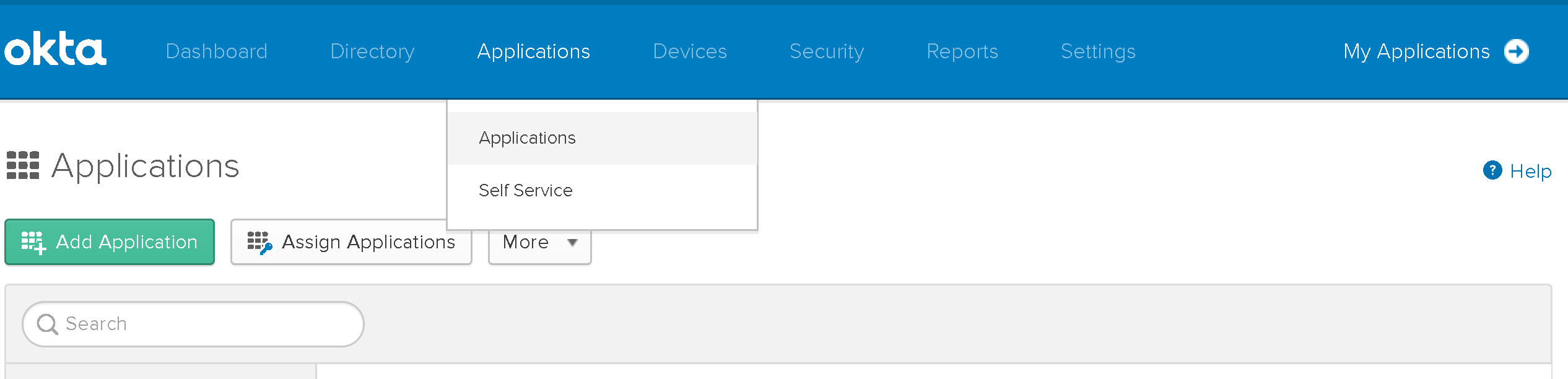Select Self Service in the dropdown list
1568x379 pixels.
point(603,191)
